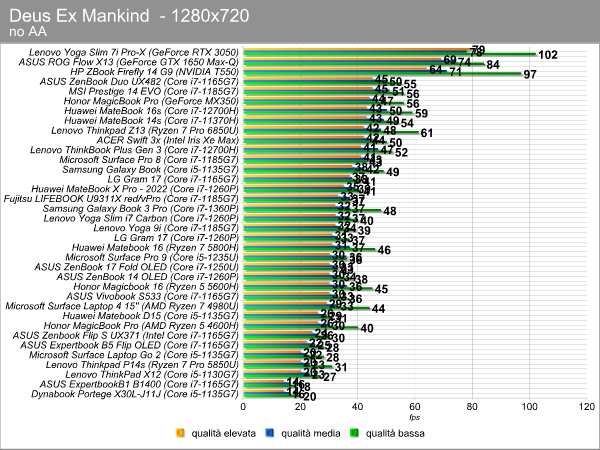Select LG Gram 17 (Core i7-1165G7) label
600x450 pixels.
(x=173, y=179)
